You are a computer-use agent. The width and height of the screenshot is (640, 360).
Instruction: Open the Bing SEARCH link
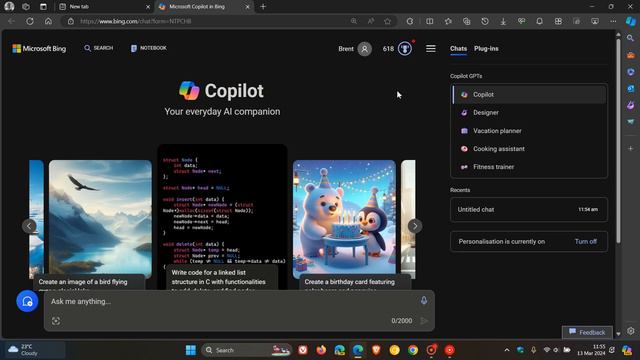[x=98, y=48]
